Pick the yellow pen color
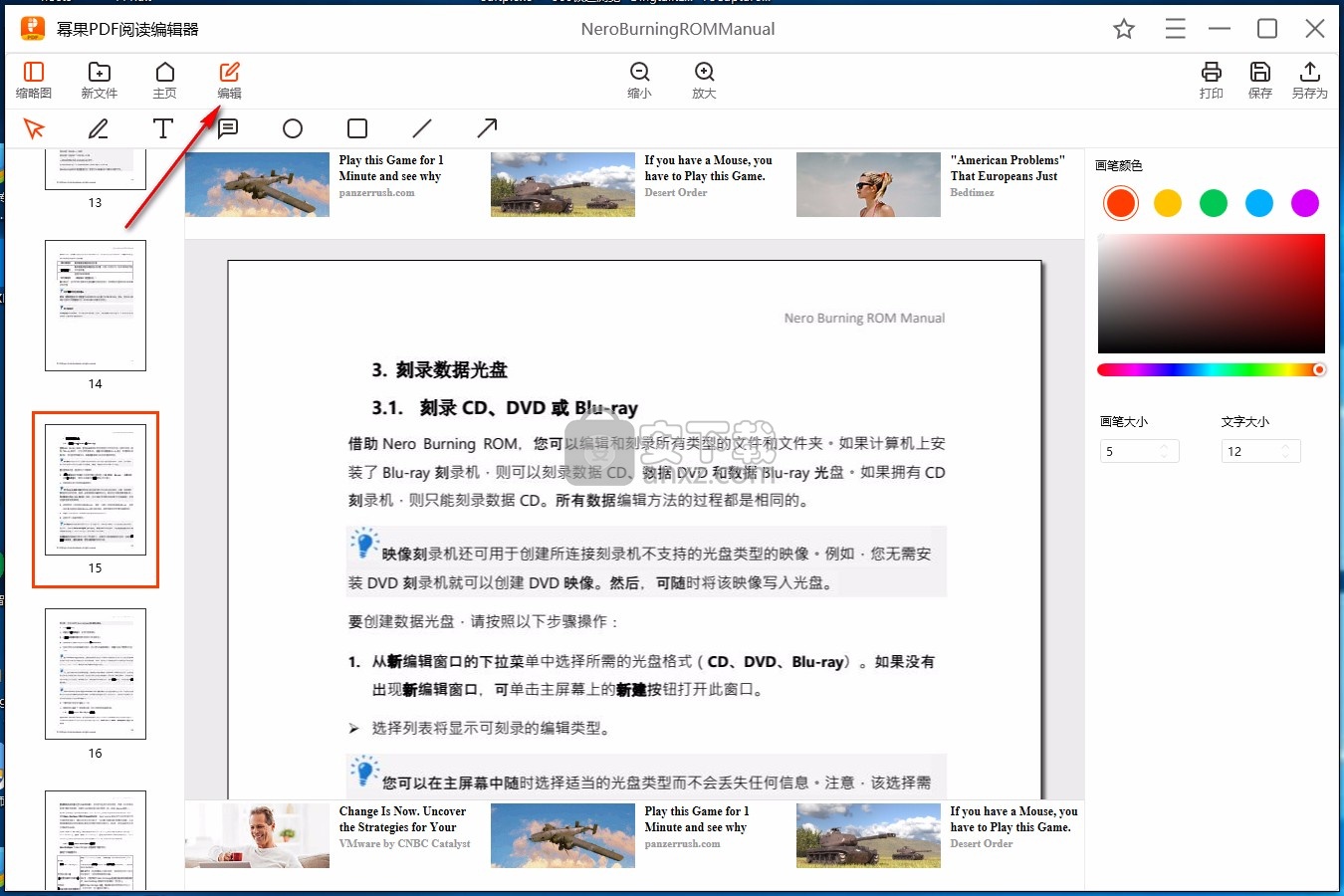The width and height of the screenshot is (1344, 896). click(x=1168, y=203)
